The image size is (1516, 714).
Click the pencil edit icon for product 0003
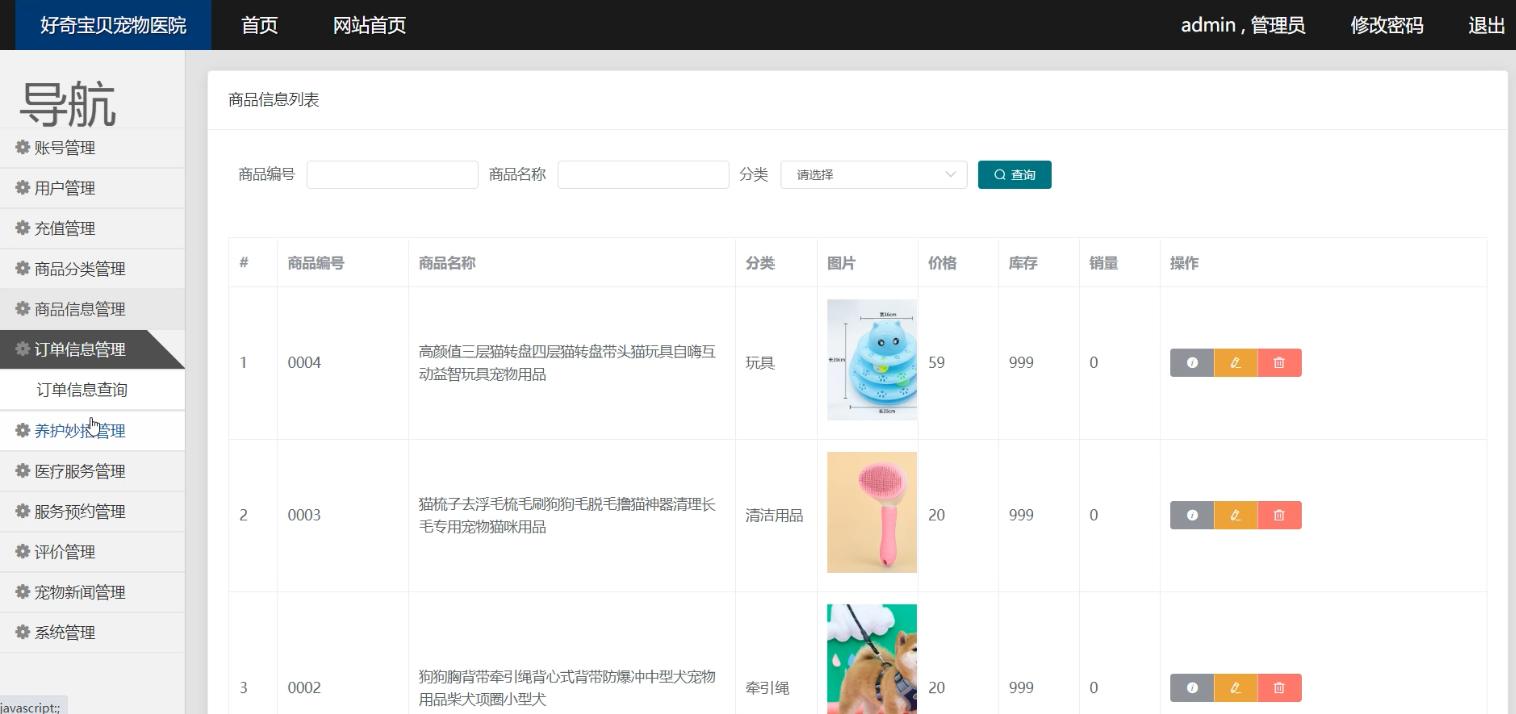click(x=1235, y=515)
